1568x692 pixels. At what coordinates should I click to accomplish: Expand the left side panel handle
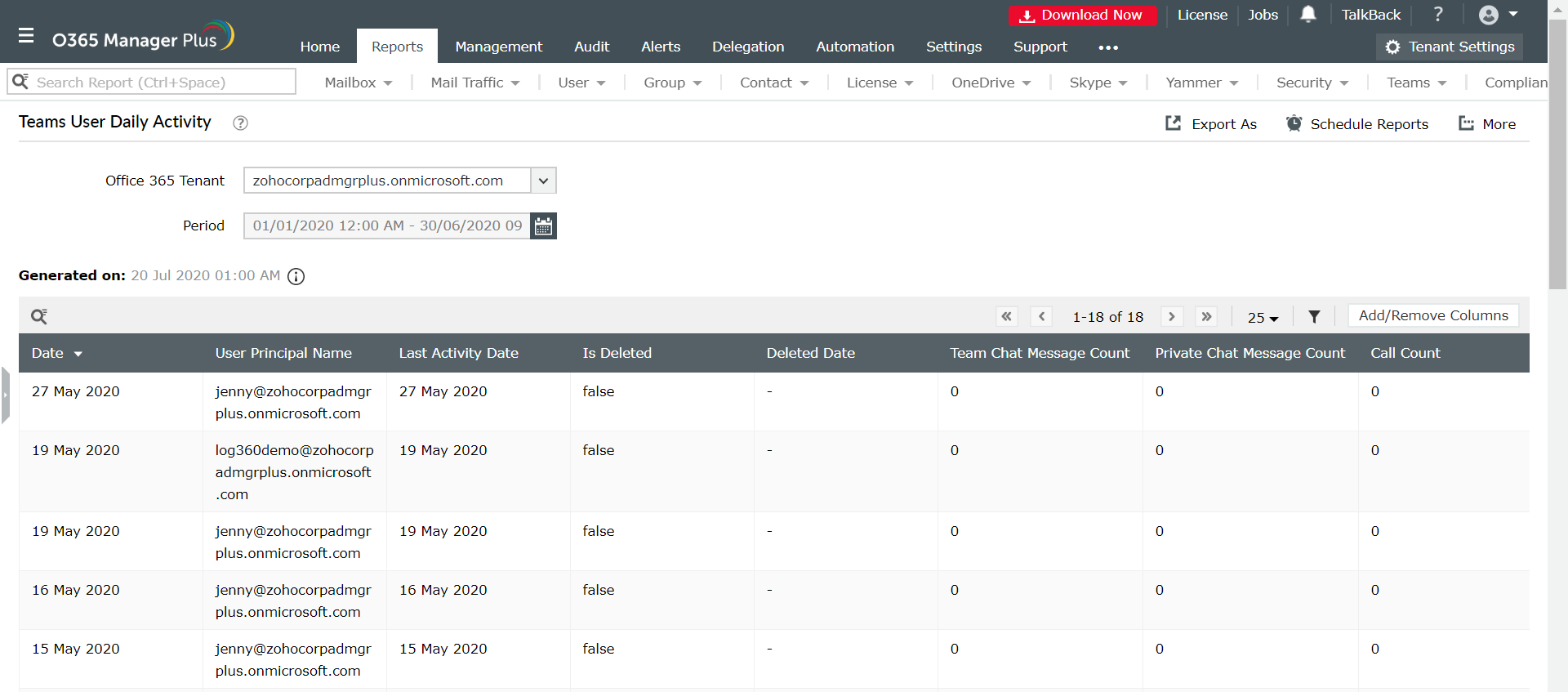[5, 395]
